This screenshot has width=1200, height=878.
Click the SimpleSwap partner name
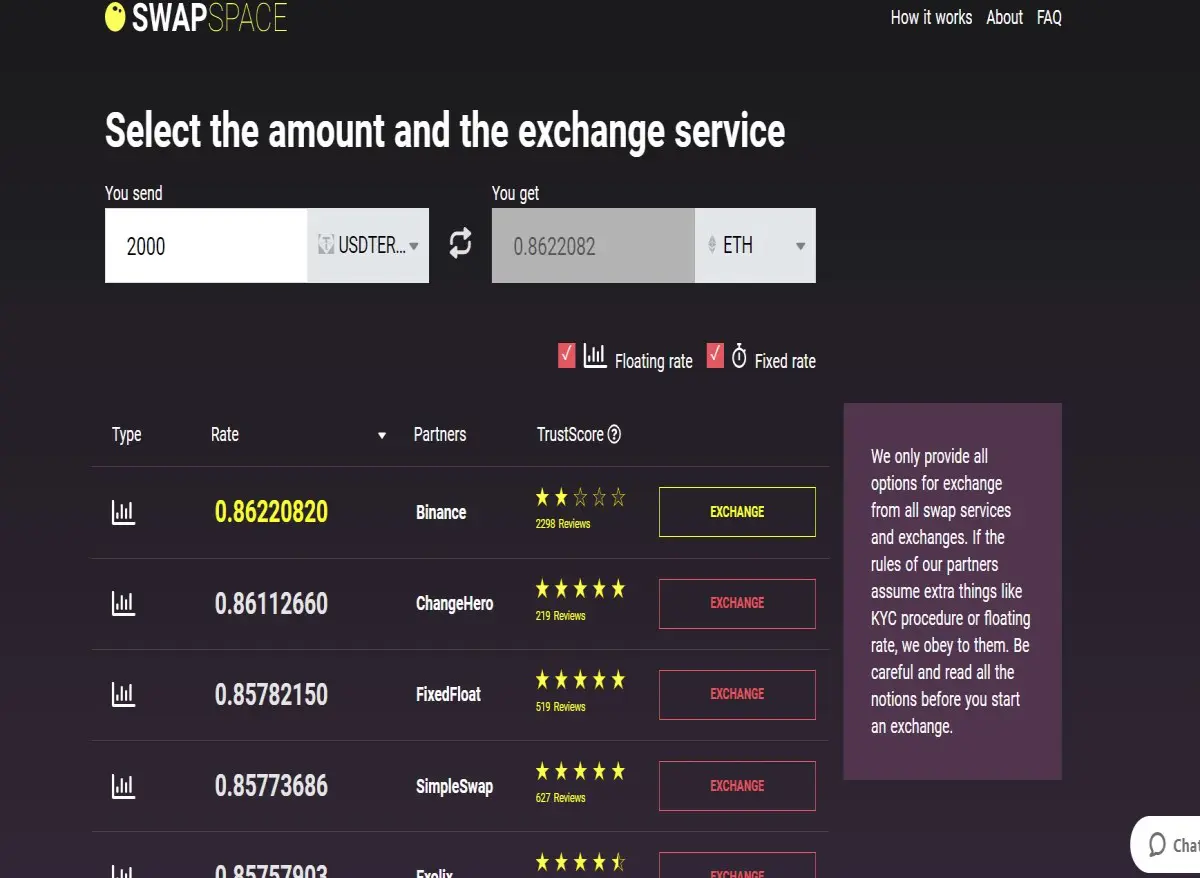pos(454,786)
